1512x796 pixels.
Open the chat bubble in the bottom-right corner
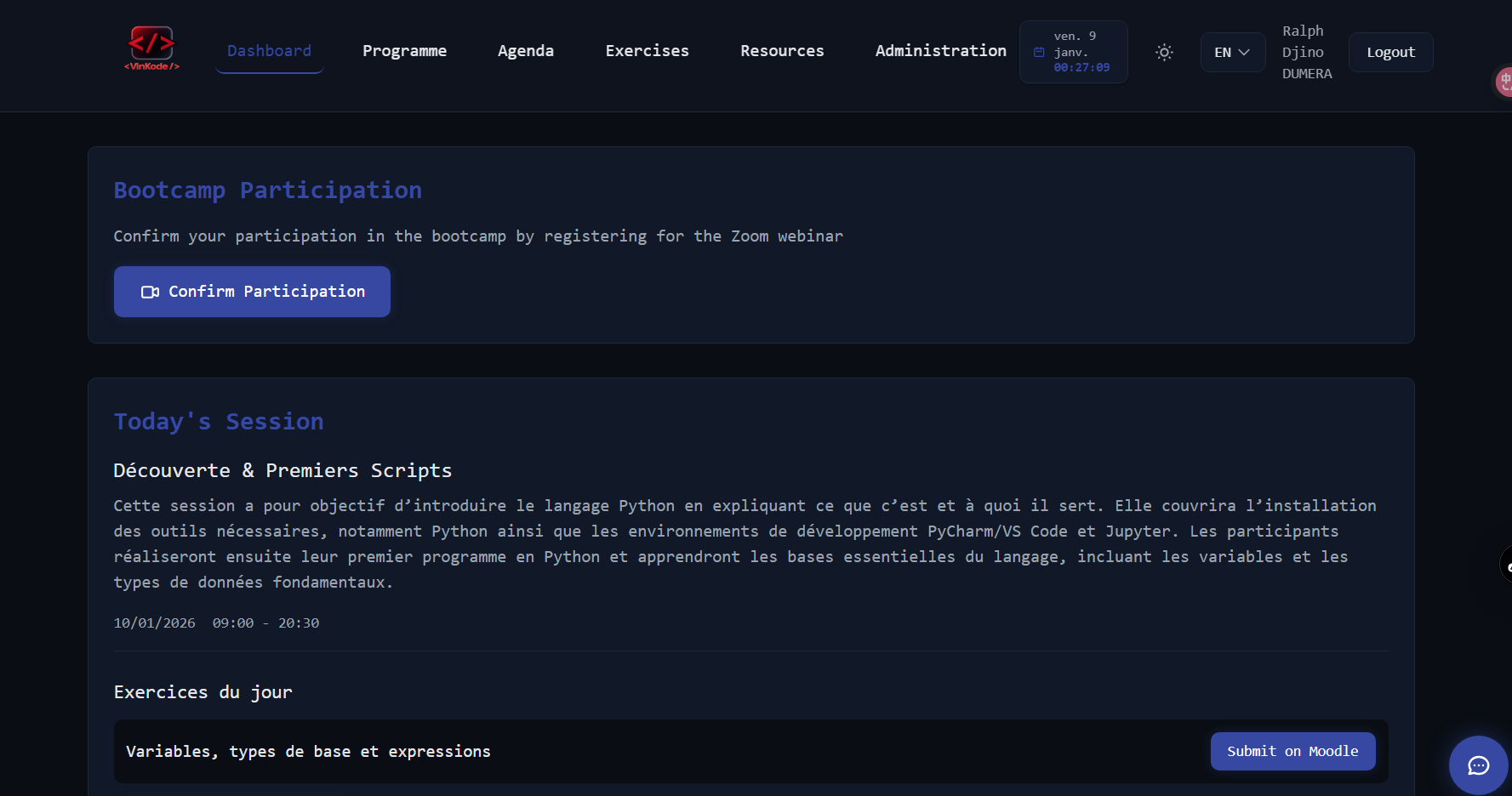[x=1478, y=765]
